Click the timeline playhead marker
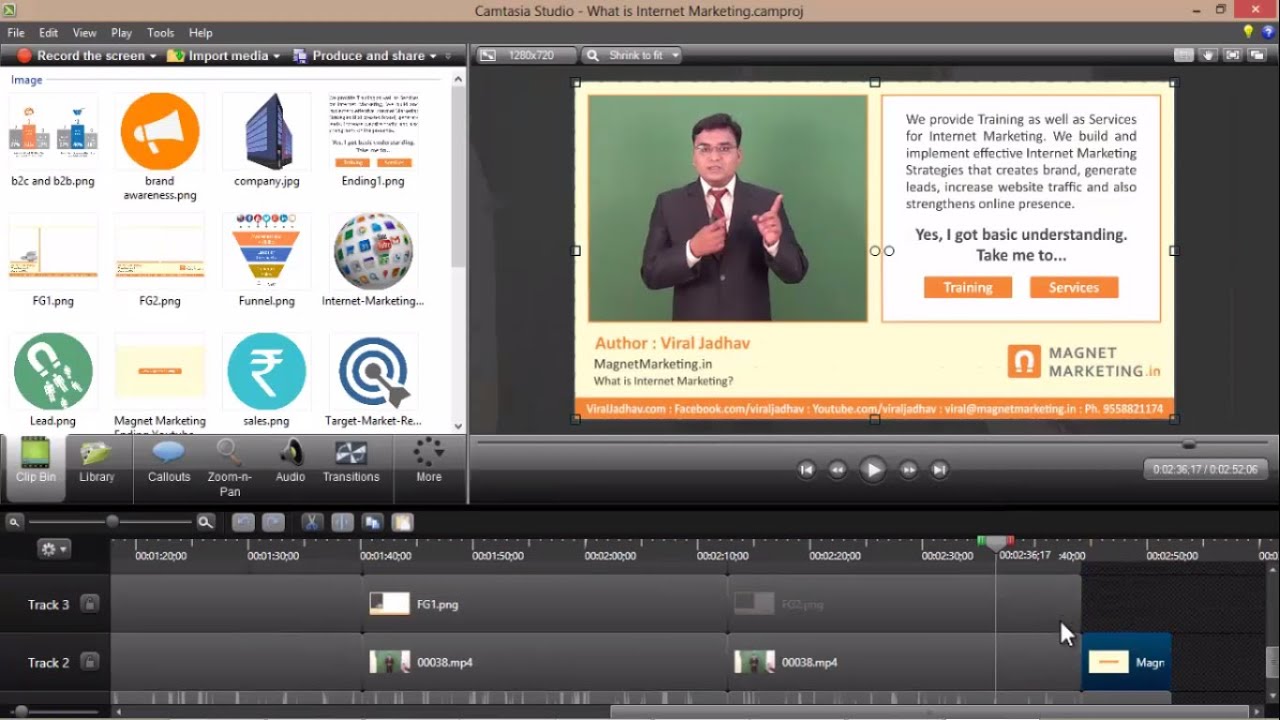 click(x=995, y=543)
